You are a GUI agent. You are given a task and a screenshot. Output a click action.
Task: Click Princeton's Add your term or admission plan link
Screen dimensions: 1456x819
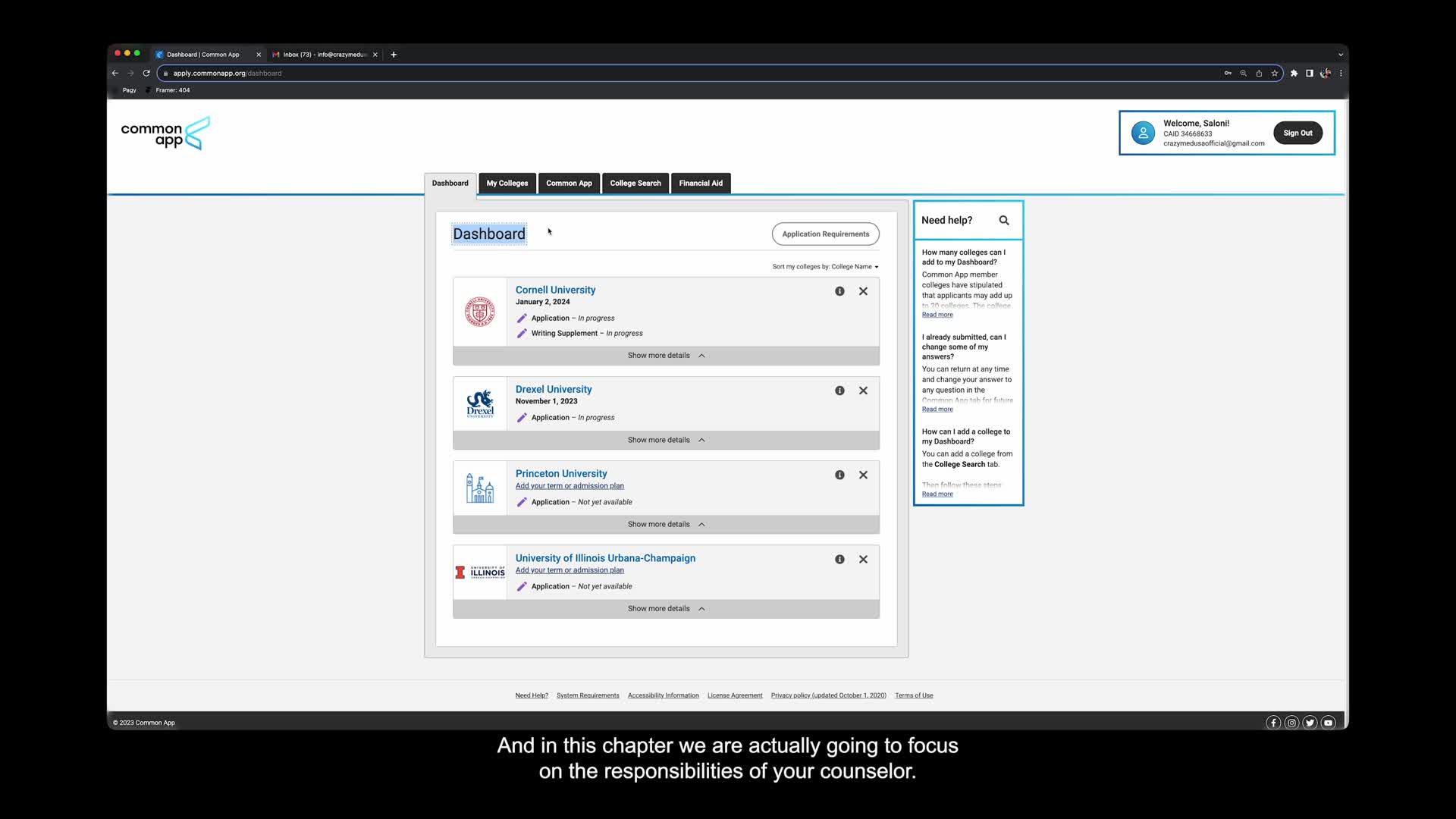coord(570,486)
